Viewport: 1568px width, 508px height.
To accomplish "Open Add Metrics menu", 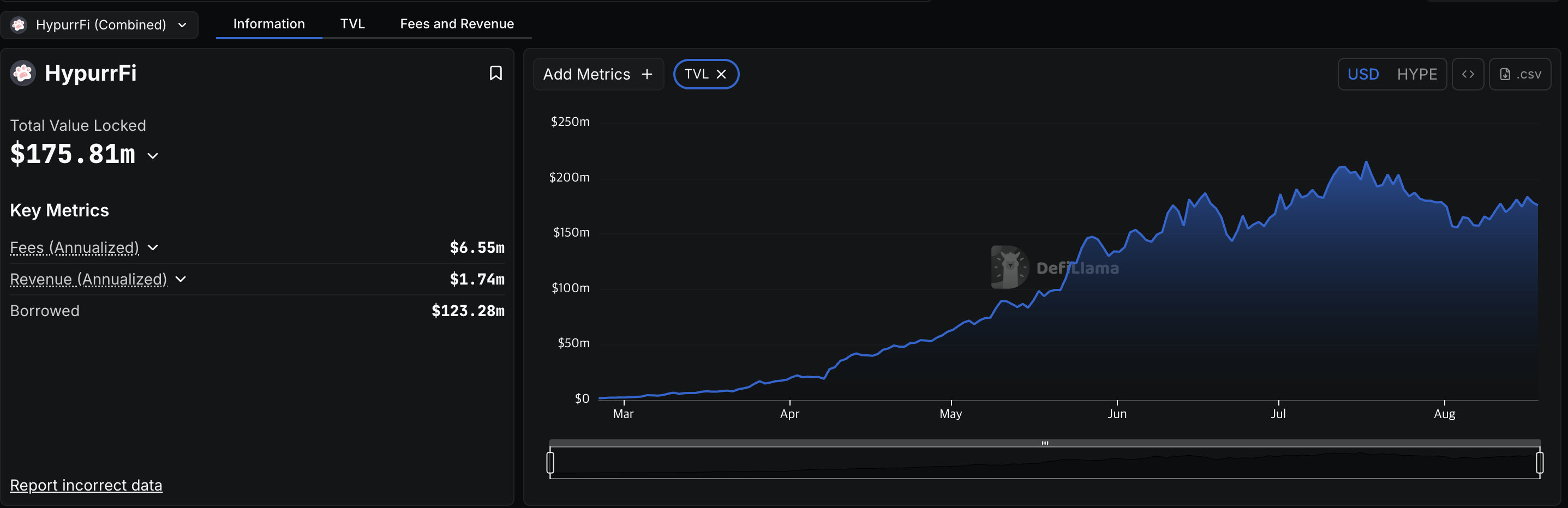I will (x=598, y=74).
